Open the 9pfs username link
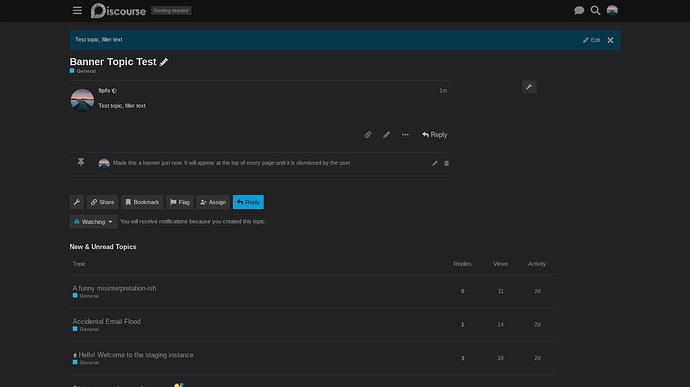This screenshot has width=690, height=387. pyautogui.click(x=104, y=91)
